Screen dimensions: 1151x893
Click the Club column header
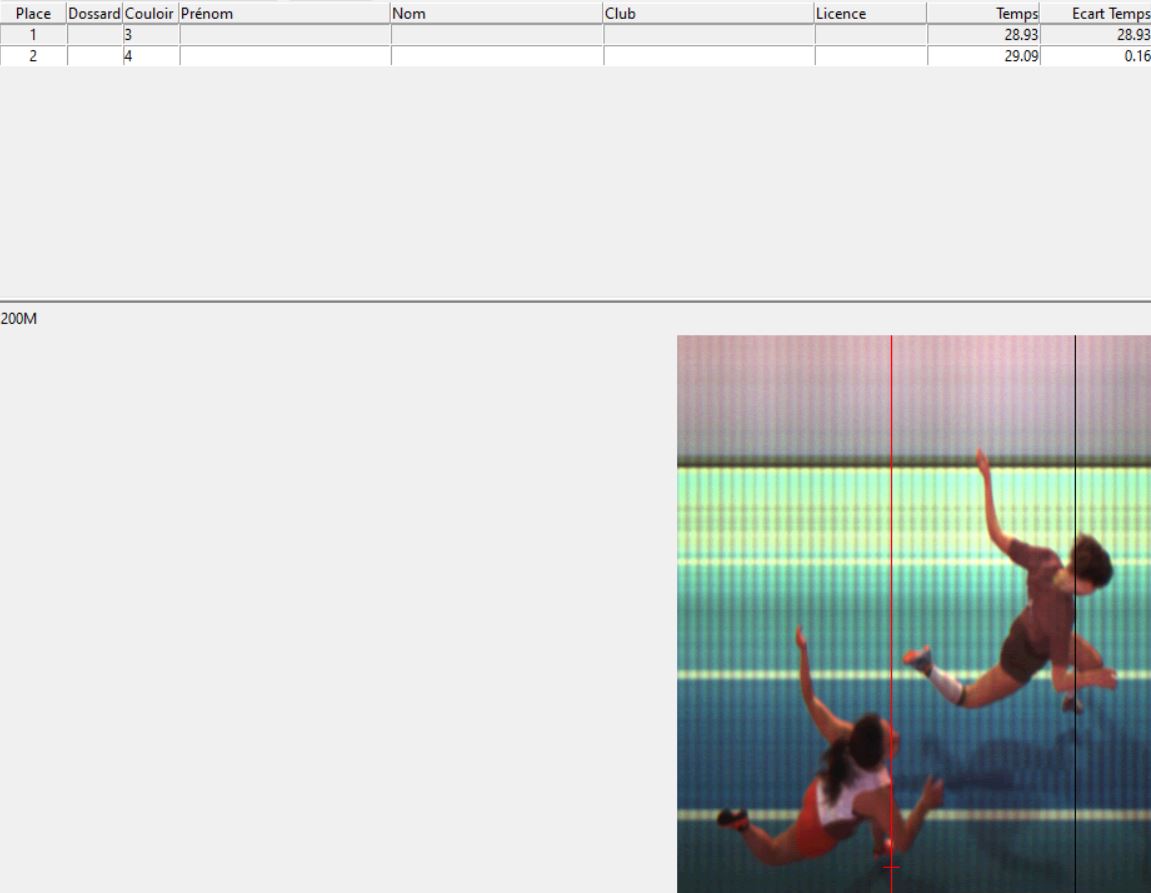(708, 13)
